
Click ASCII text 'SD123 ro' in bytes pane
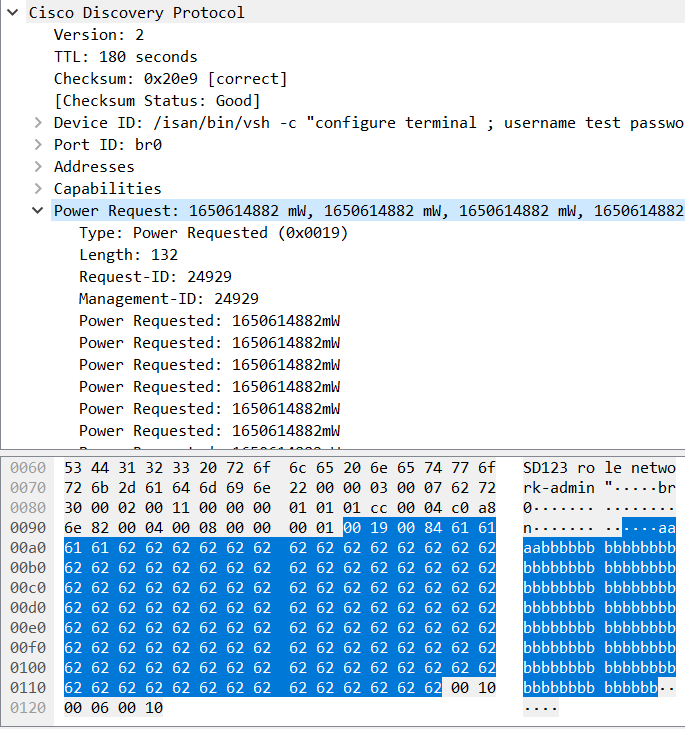(559, 468)
